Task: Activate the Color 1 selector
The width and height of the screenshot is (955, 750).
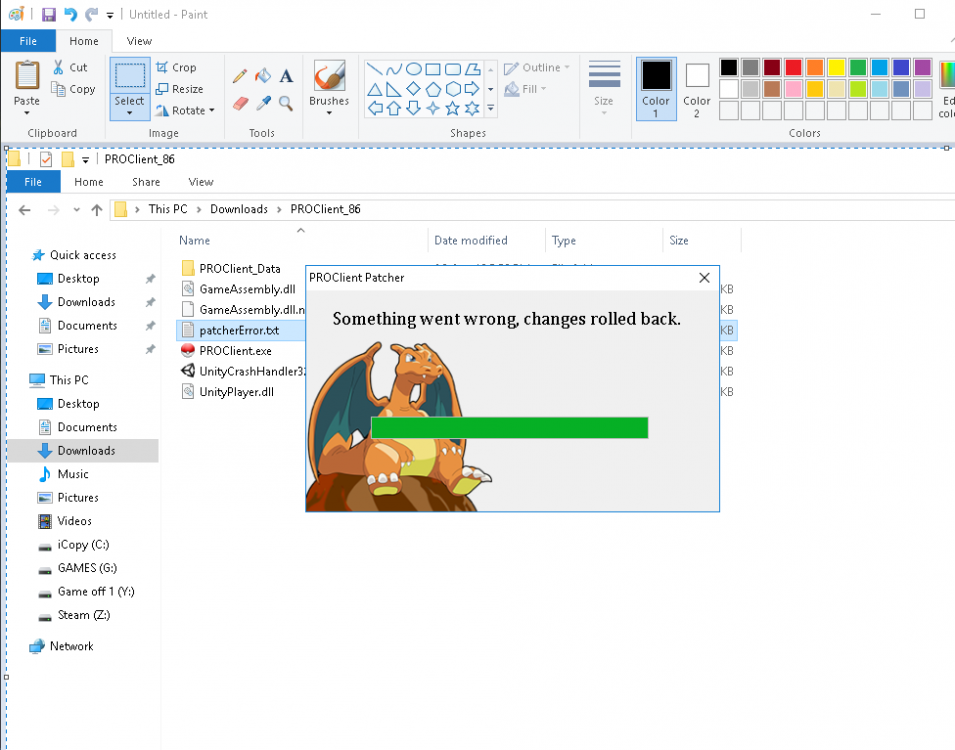Action: tap(656, 89)
